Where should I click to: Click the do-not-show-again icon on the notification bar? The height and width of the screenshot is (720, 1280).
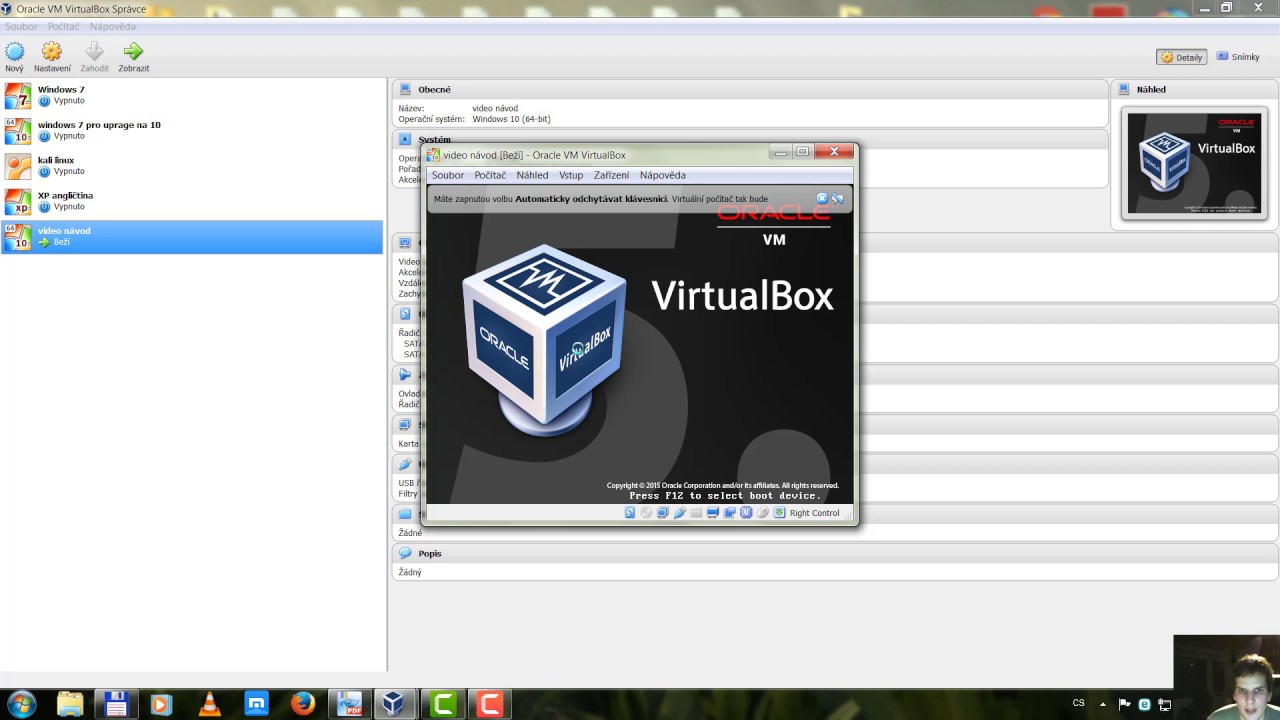(x=838, y=198)
